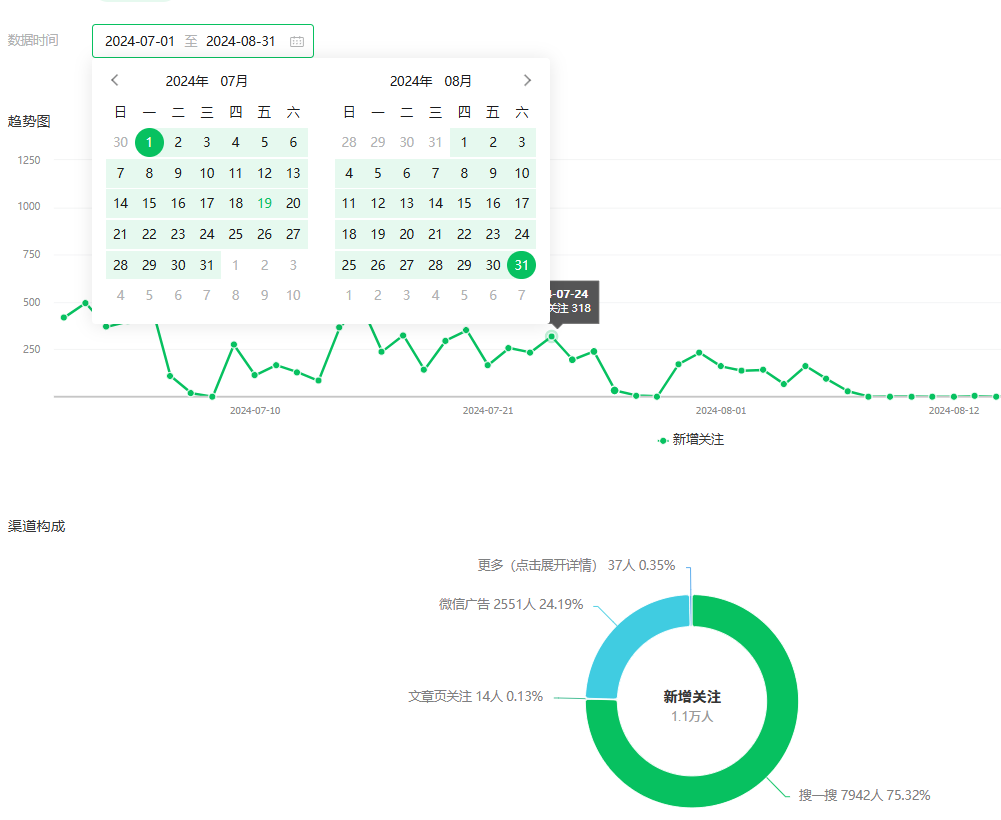1001x820 pixels.
Task: Choose August 15 in the August calendar
Action: 464,203
